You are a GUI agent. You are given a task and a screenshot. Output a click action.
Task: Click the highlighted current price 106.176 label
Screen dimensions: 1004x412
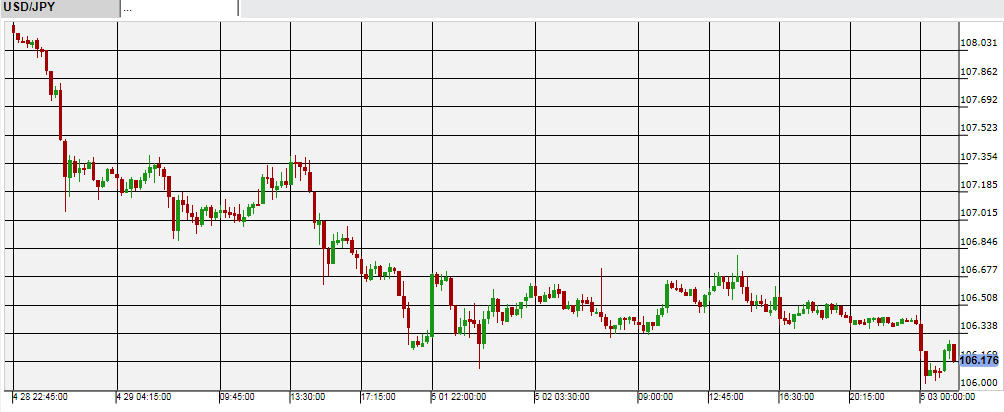coord(979,360)
